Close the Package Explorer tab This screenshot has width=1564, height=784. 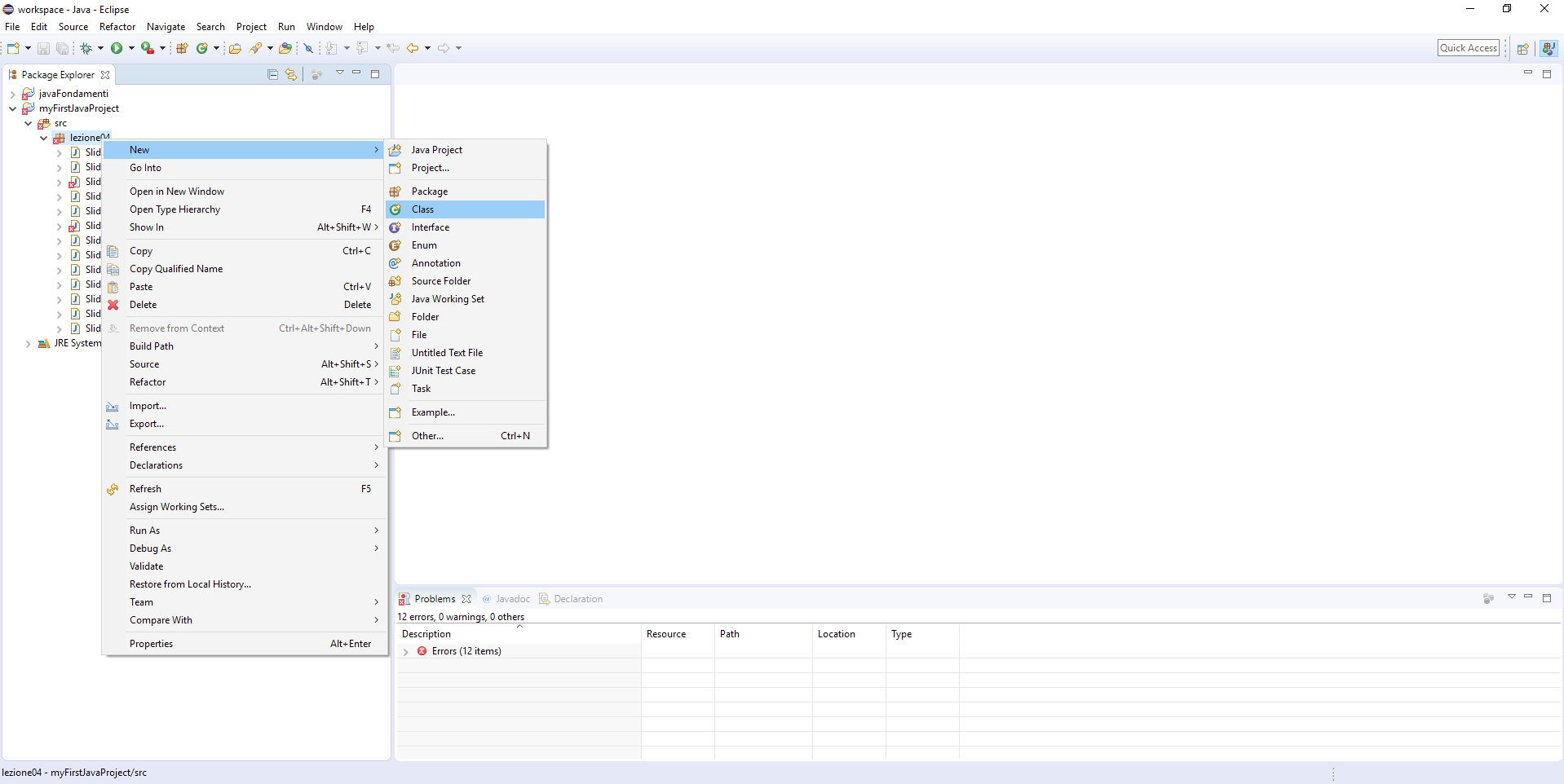pyautogui.click(x=105, y=75)
